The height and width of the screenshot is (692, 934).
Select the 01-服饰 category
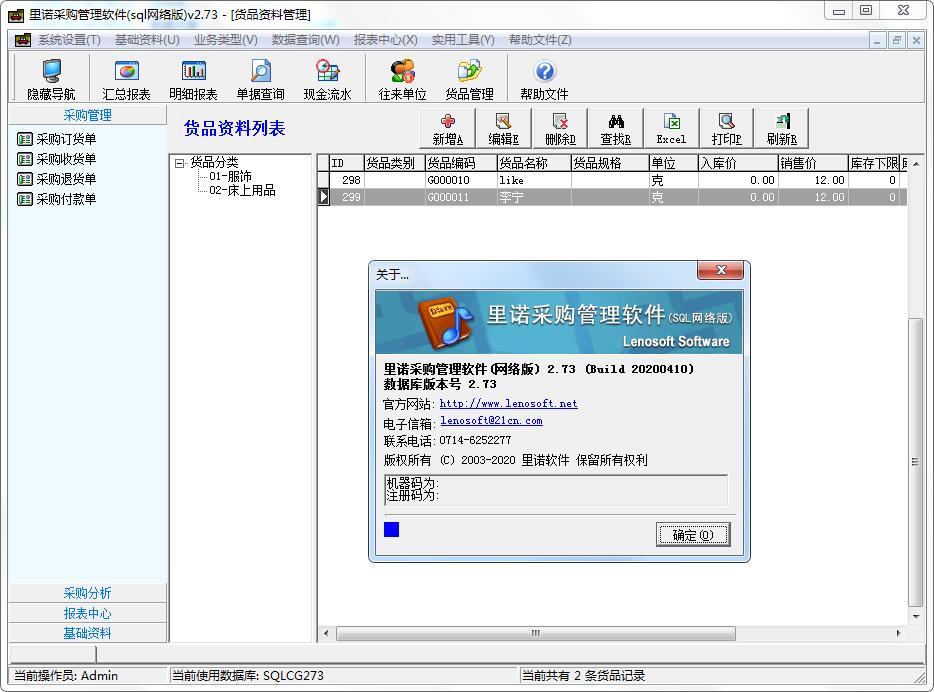[x=231, y=176]
